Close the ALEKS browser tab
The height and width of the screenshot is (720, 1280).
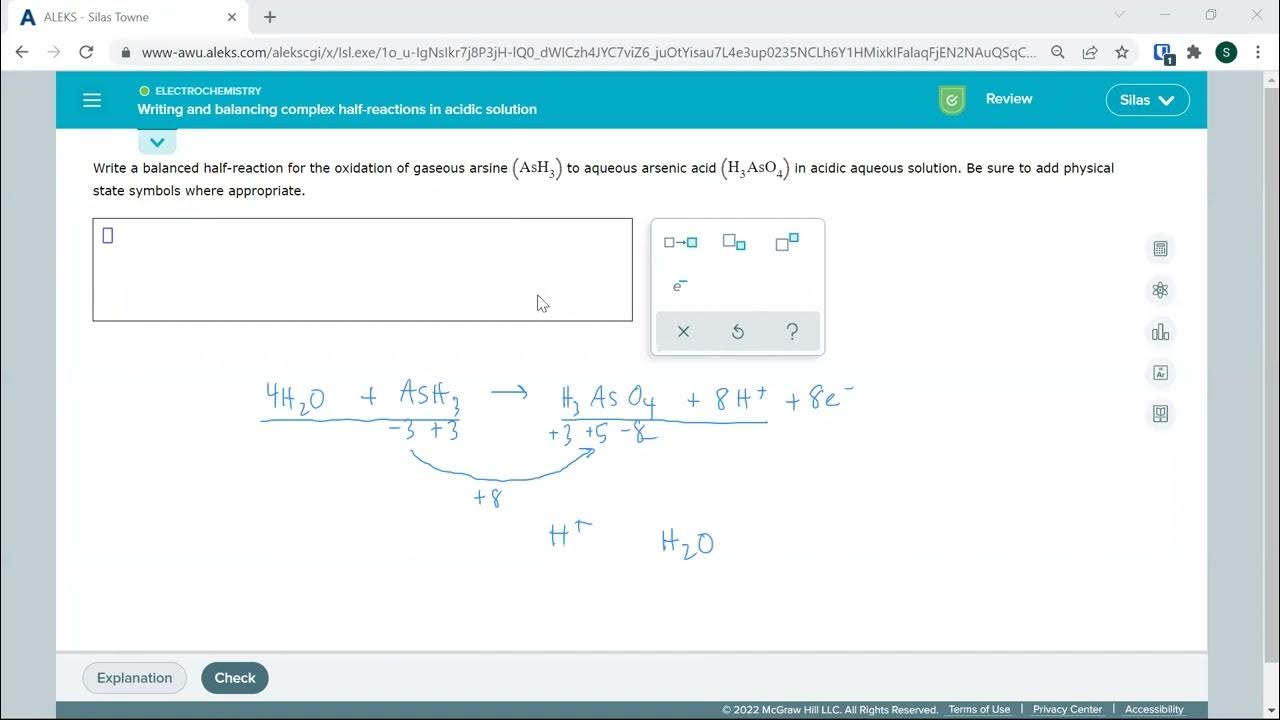232,17
